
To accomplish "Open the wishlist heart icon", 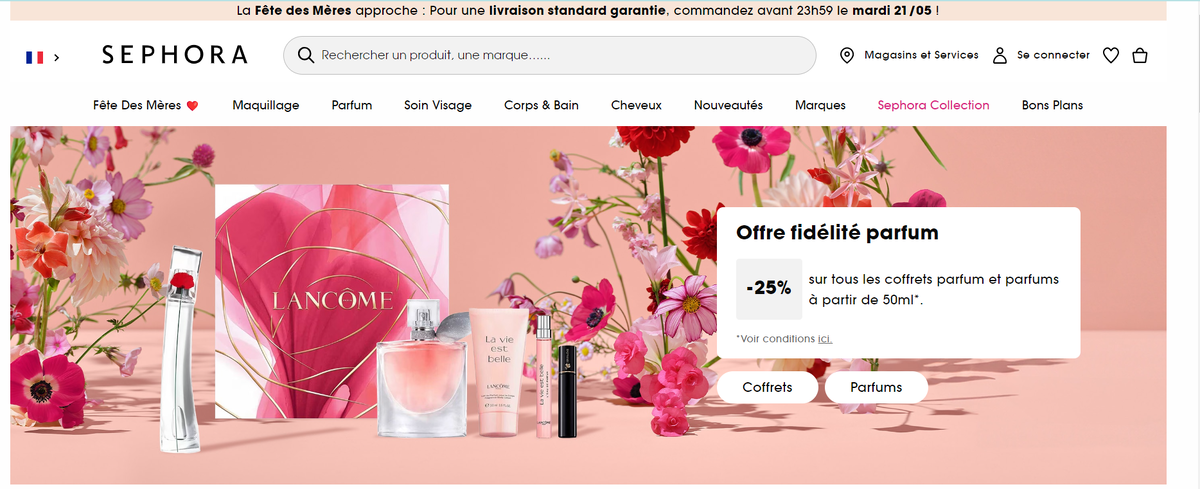I will coord(1110,56).
